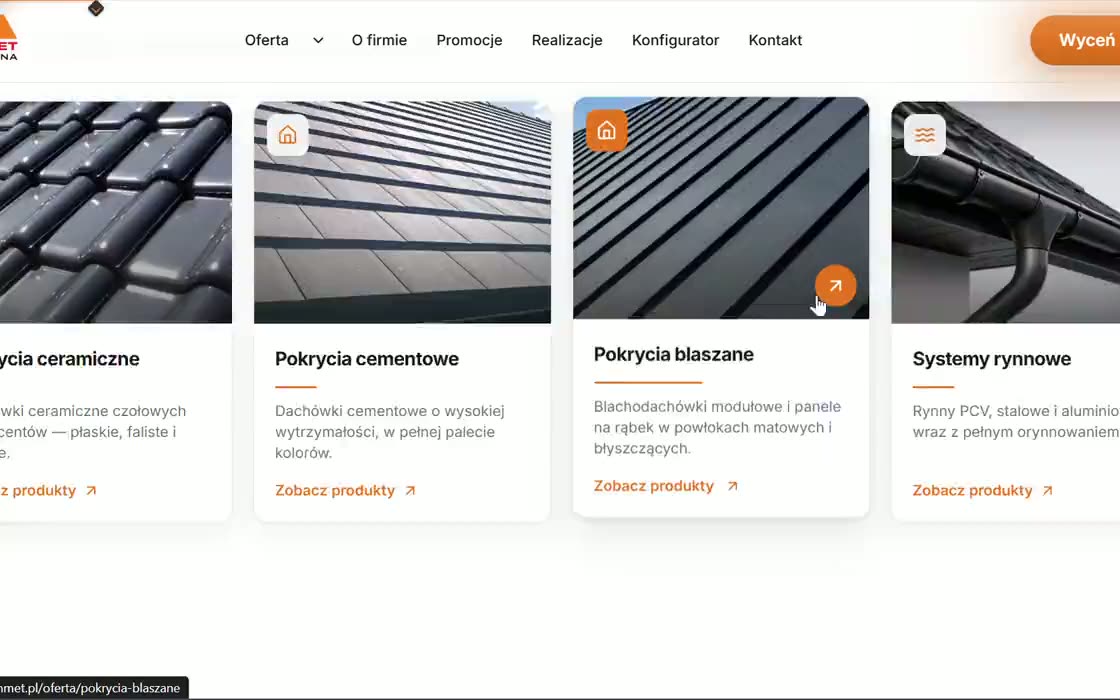The width and height of the screenshot is (1120, 700).
Task: Click the arrow icon next to Pokrycia cementowe's Zobacz produkty
Action: click(x=410, y=491)
